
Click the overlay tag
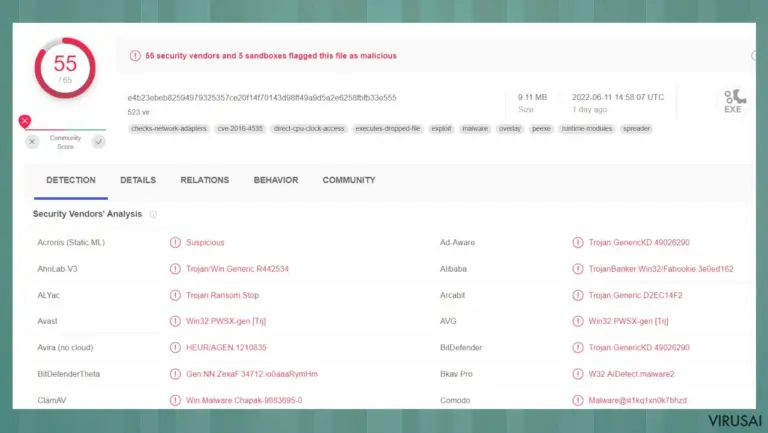pyautogui.click(x=510, y=129)
